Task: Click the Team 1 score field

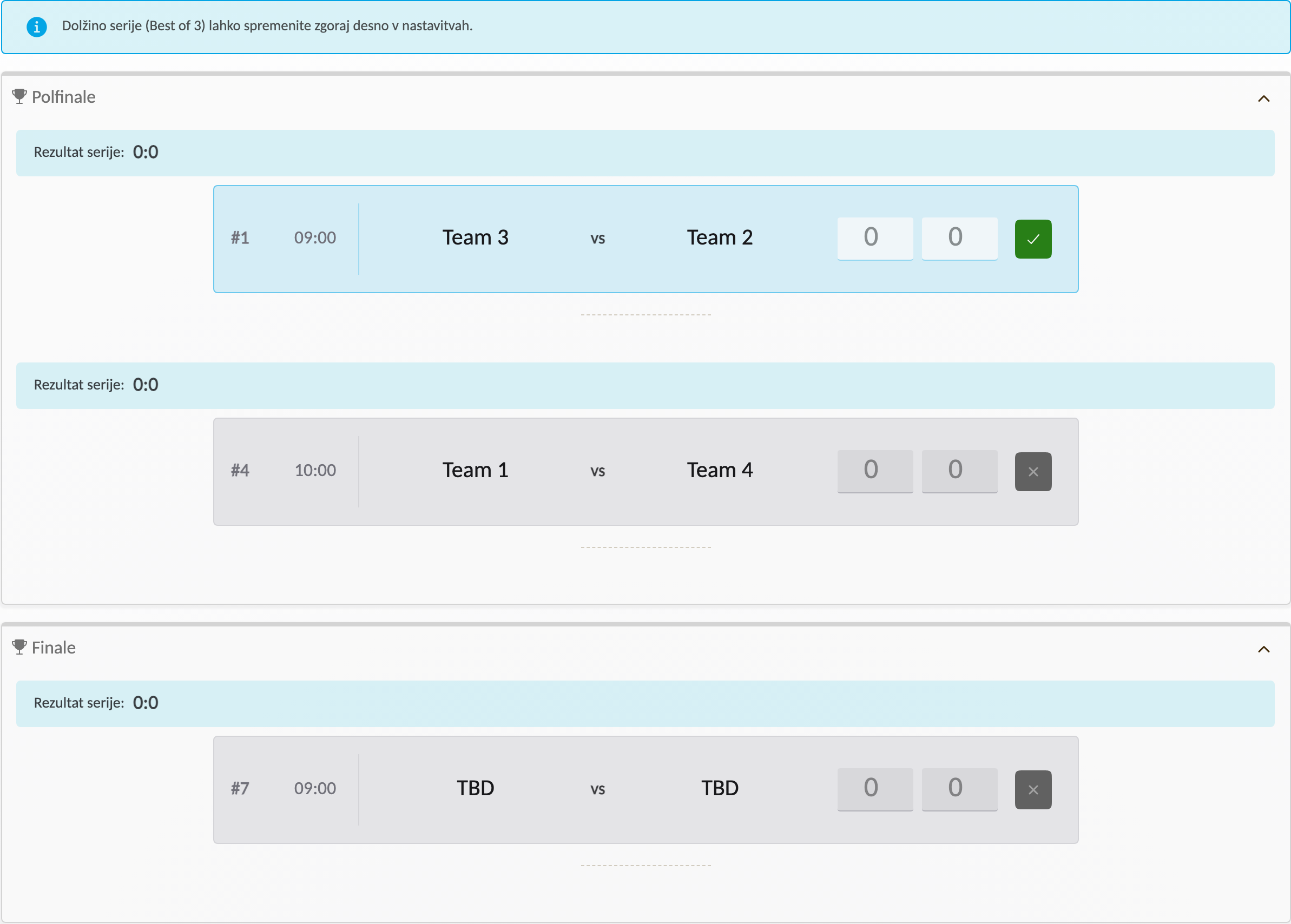Action: tap(874, 471)
